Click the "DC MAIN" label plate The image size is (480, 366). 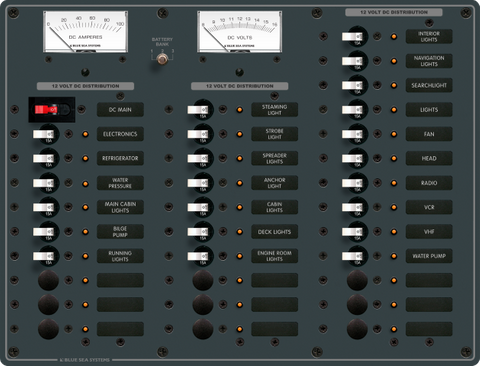click(120, 110)
